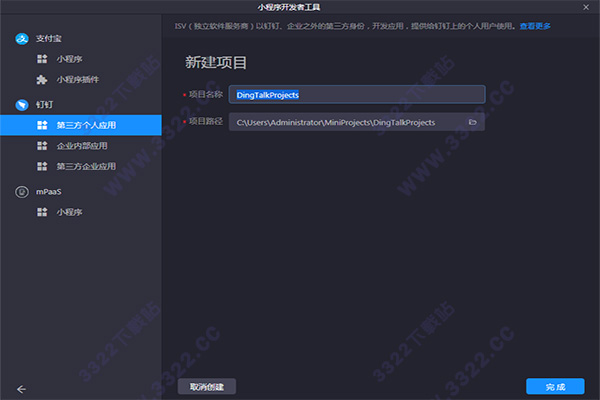
Task: Open the folder browse icon in project path
Action: coord(473,122)
